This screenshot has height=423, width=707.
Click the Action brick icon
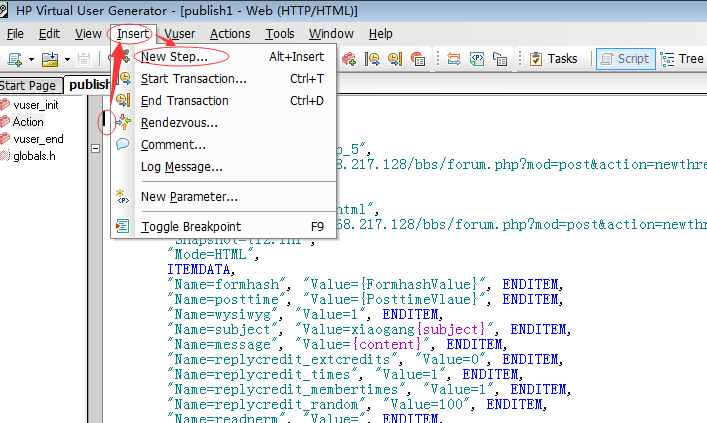tap(5, 122)
